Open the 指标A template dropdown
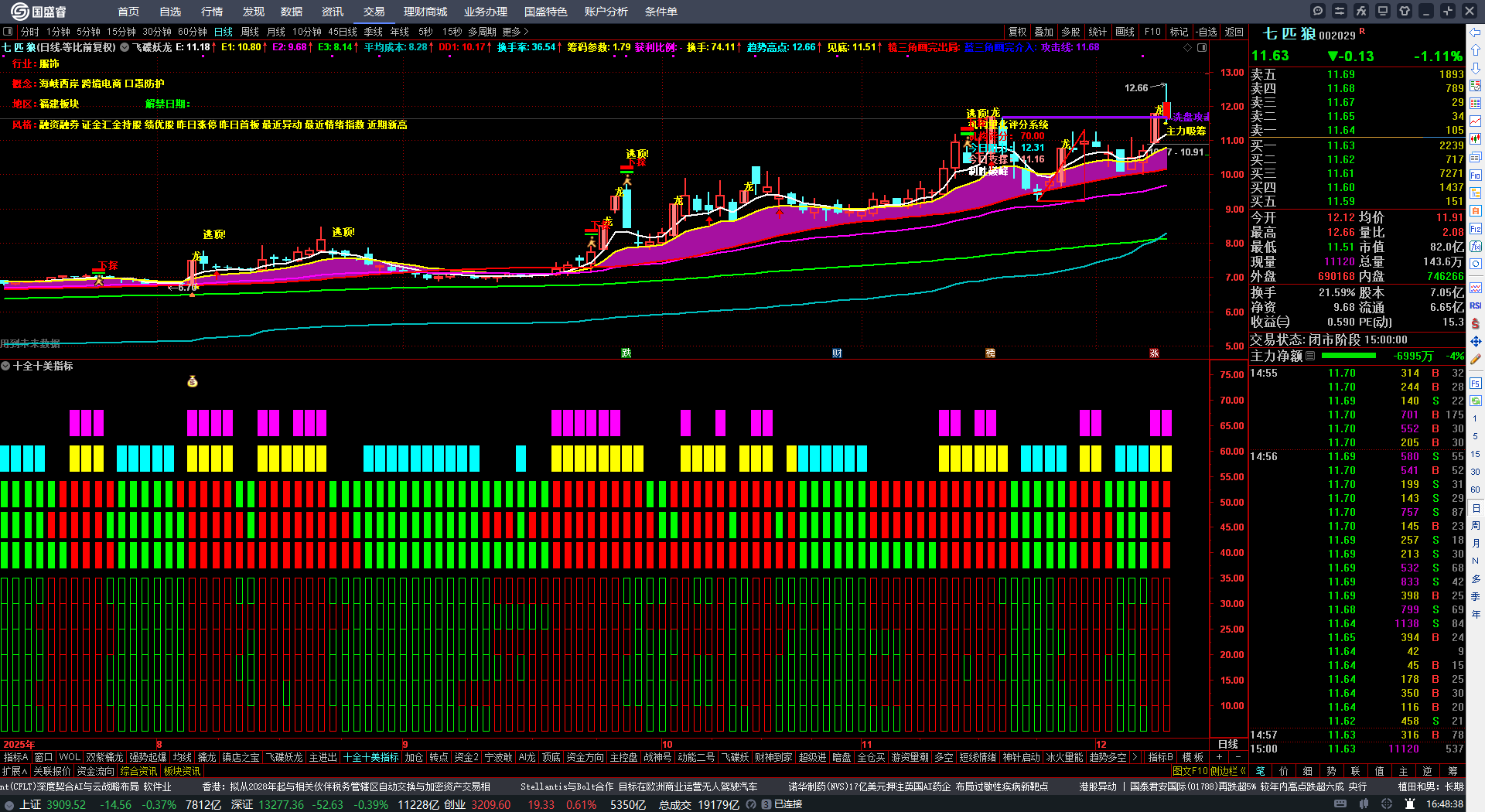This screenshot has height=812, width=1485. 15,757
